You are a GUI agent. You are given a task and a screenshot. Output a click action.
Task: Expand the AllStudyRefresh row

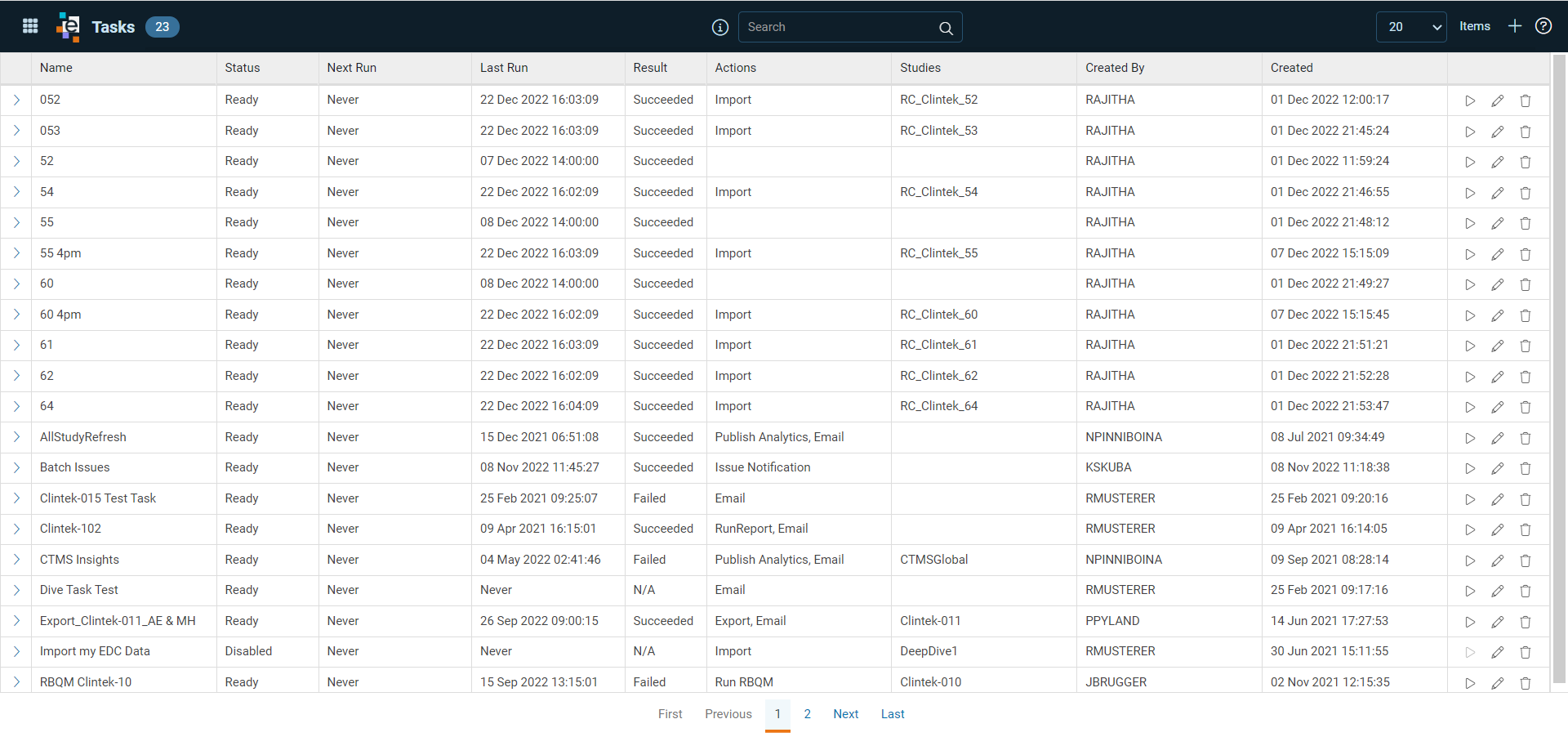click(x=16, y=437)
